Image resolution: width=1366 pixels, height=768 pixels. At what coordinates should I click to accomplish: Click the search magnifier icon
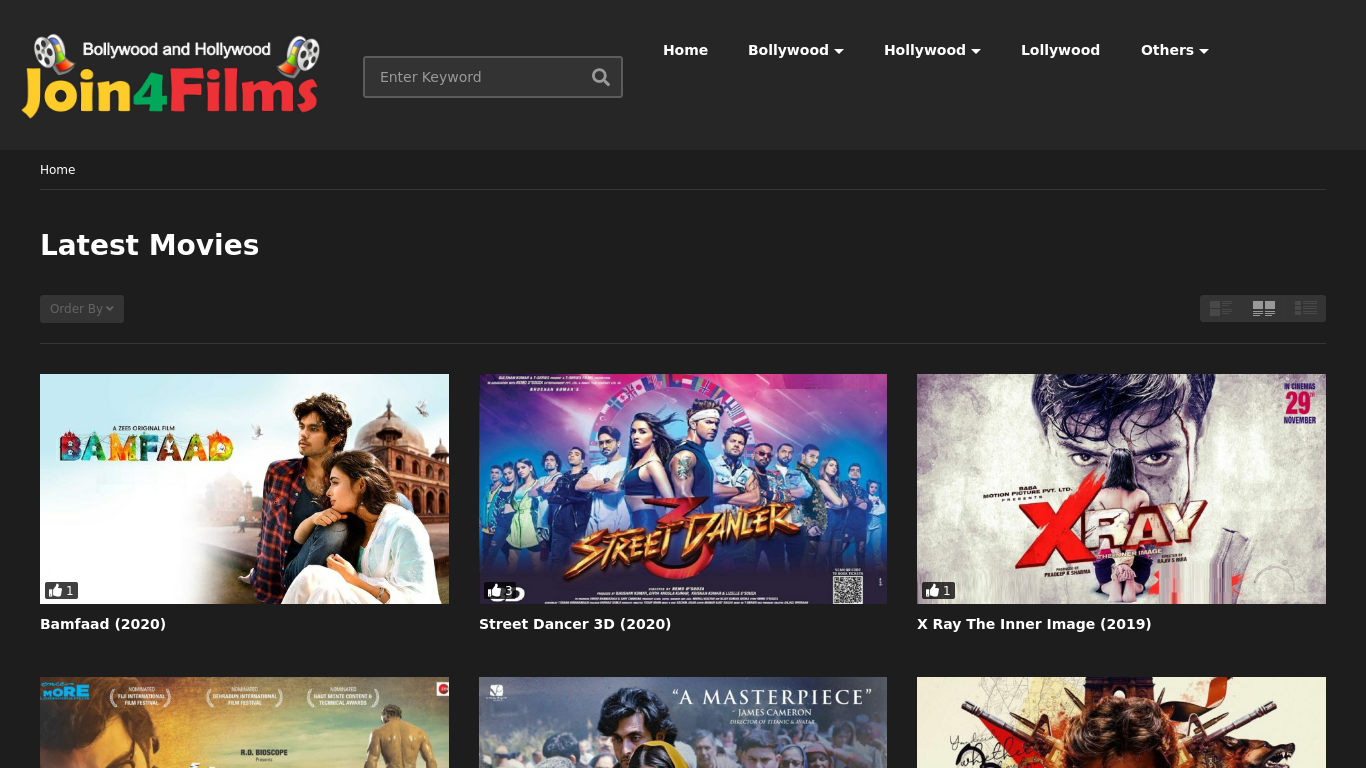(600, 77)
